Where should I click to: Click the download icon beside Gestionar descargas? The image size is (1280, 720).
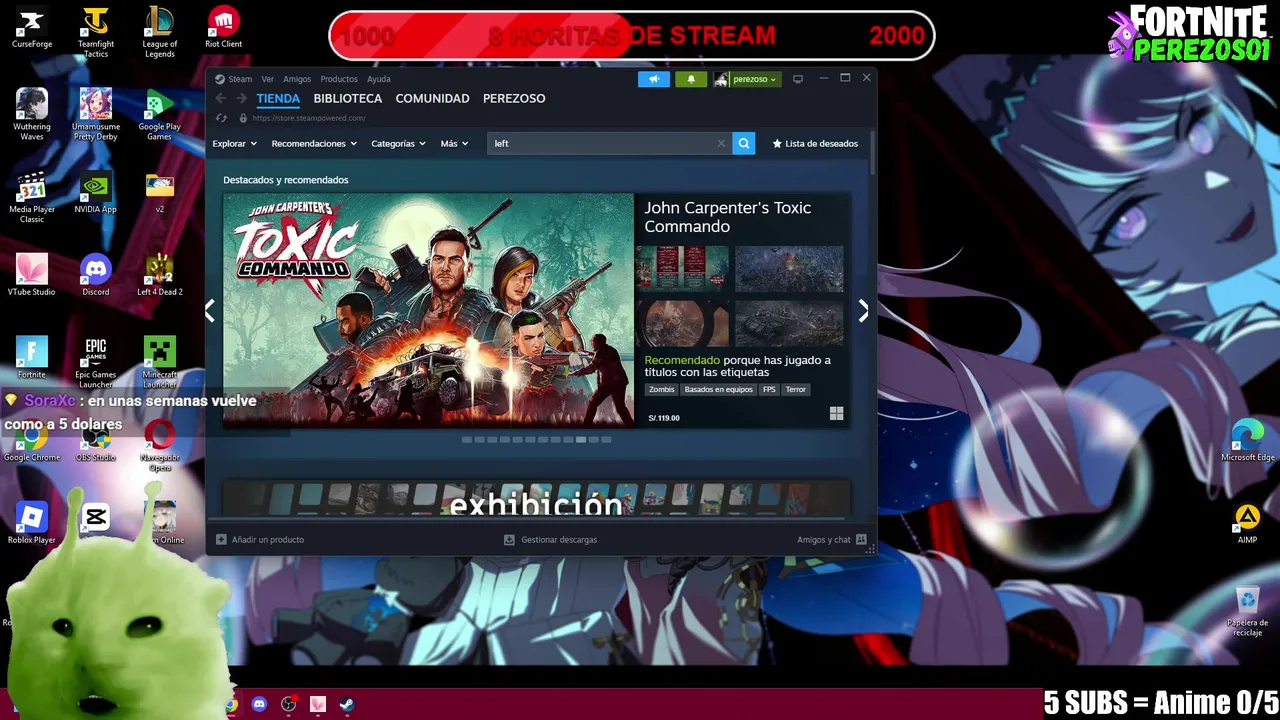pyautogui.click(x=509, y=540)
